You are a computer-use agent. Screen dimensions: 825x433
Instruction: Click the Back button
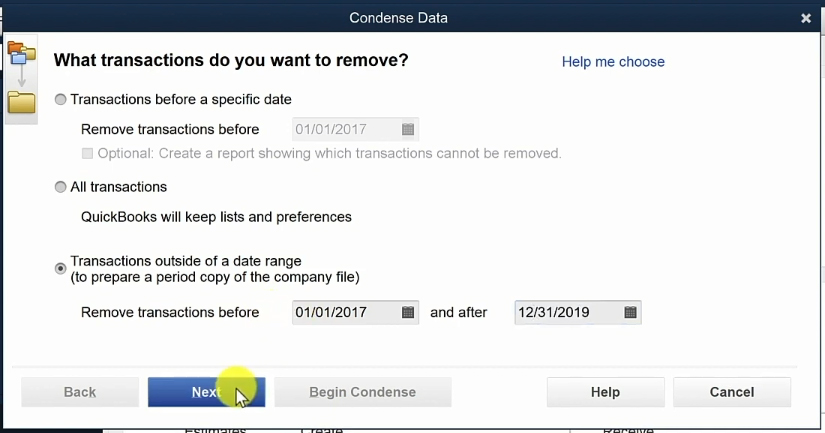pyautogui.click(x=80, y=392)
